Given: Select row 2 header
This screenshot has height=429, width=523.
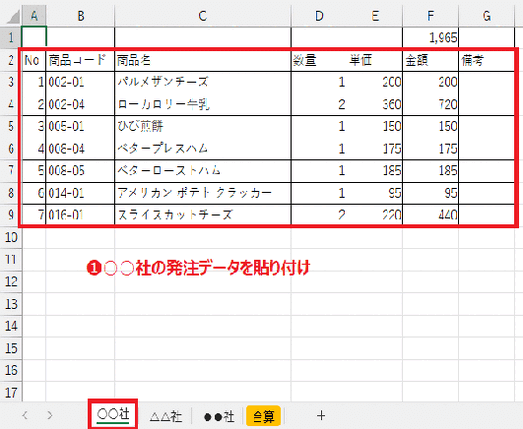Looking at the screenshot, I should (x=11, y=60).
